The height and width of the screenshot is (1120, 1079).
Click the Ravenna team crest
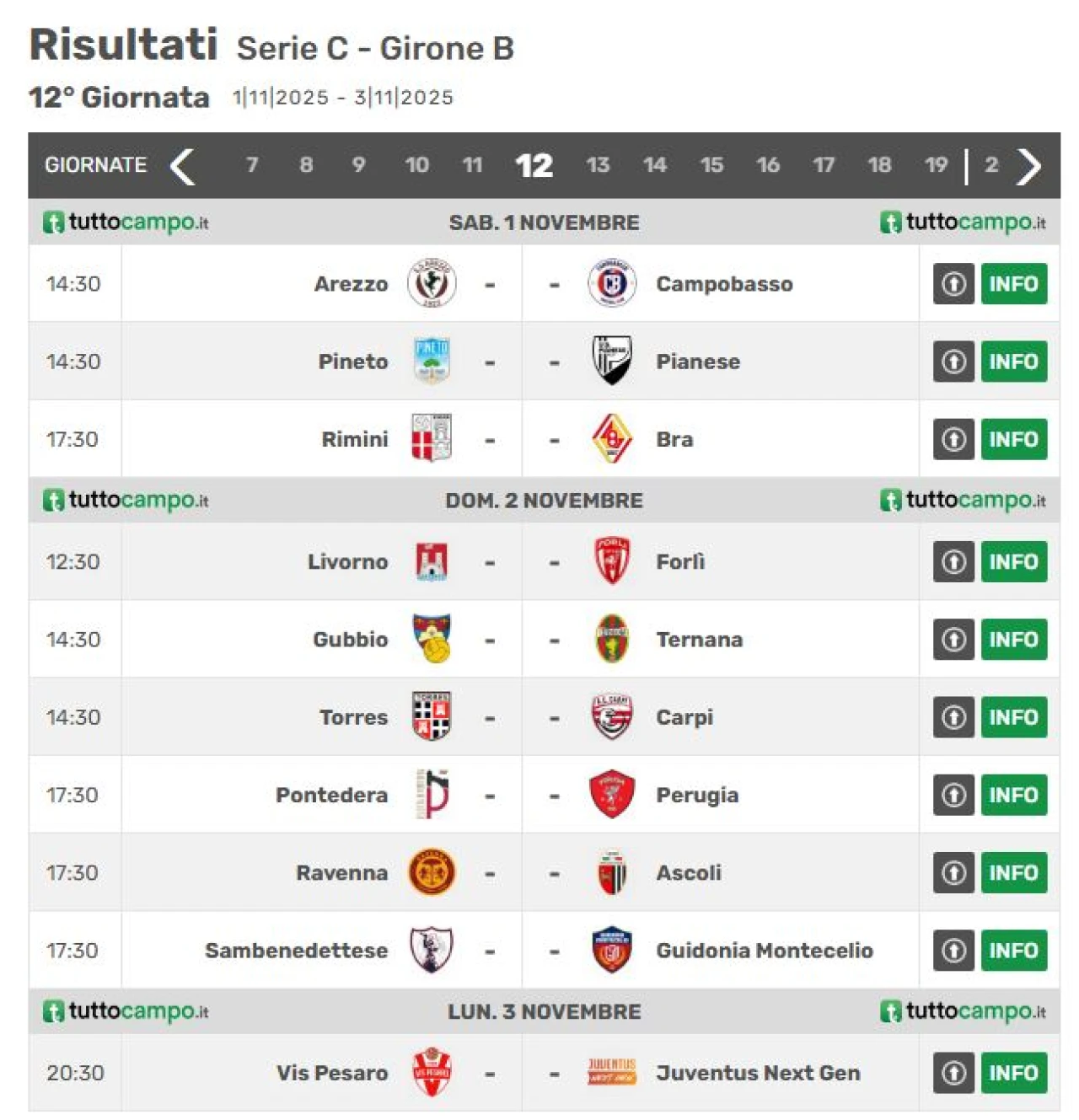coord(432,872)
